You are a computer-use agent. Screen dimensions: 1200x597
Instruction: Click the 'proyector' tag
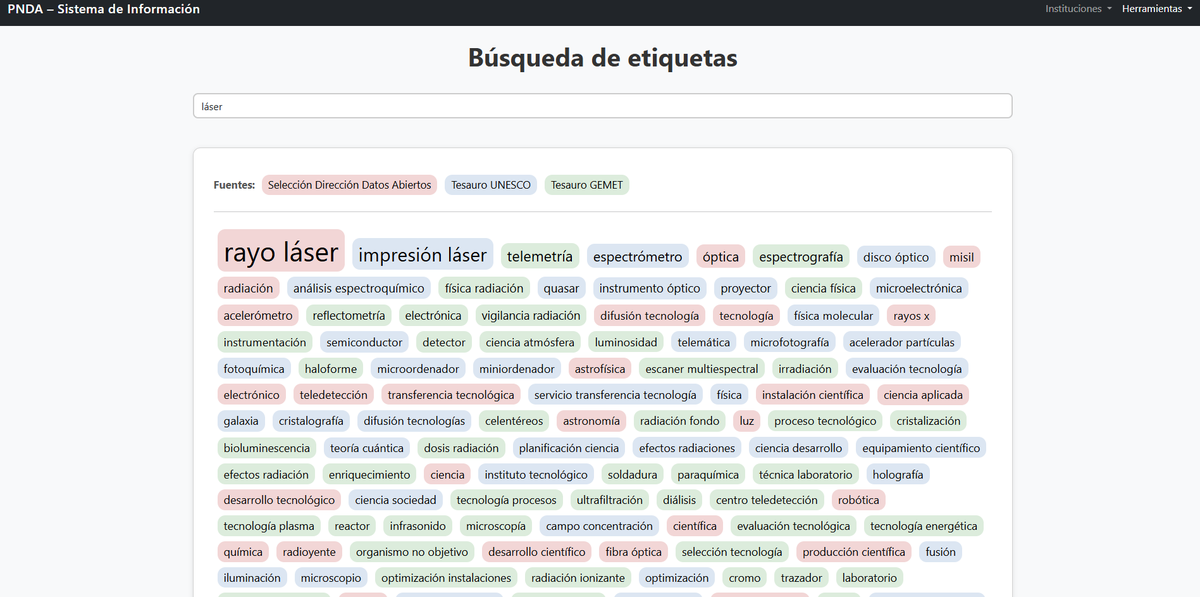(x=746, y=288)
